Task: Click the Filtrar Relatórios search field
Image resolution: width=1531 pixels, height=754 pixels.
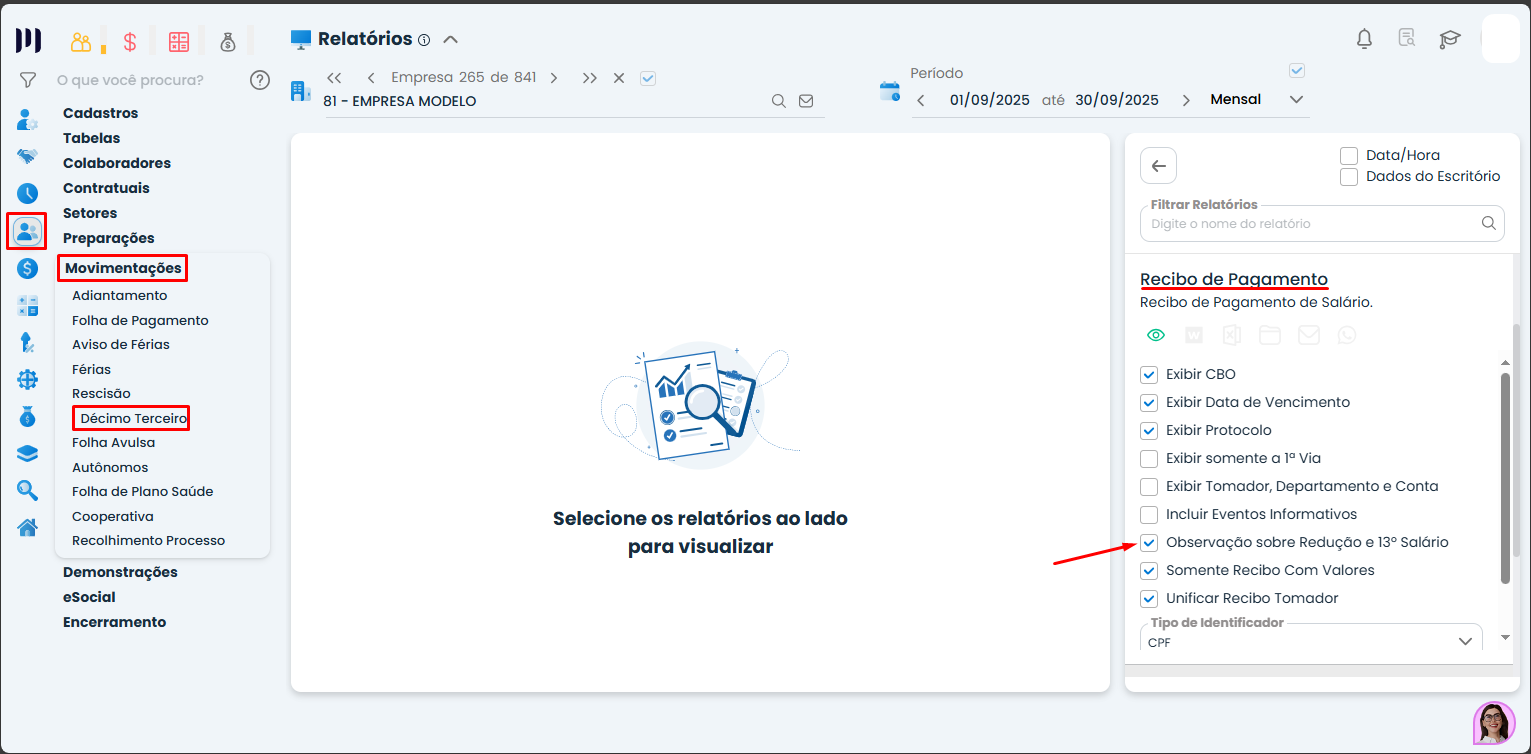Action: [1310, 224]
